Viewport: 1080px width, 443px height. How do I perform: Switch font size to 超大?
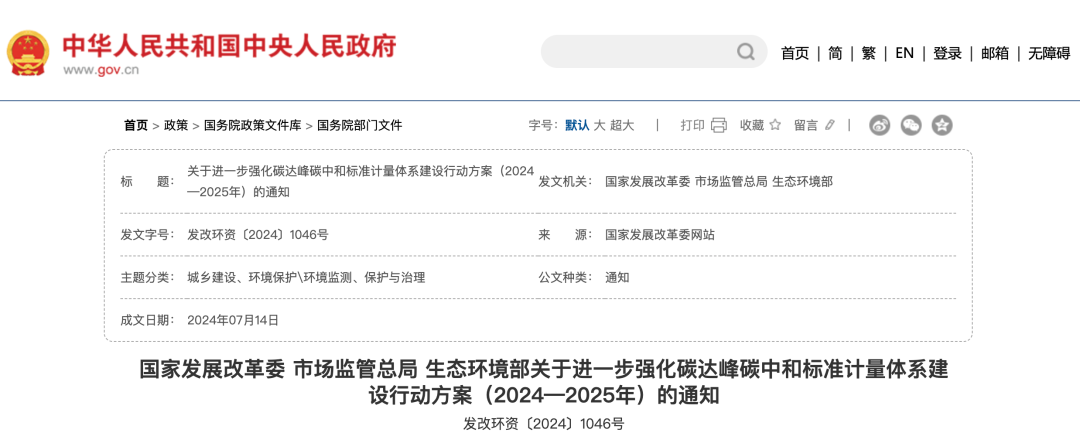pyautogui.click(x=622, y=125)
